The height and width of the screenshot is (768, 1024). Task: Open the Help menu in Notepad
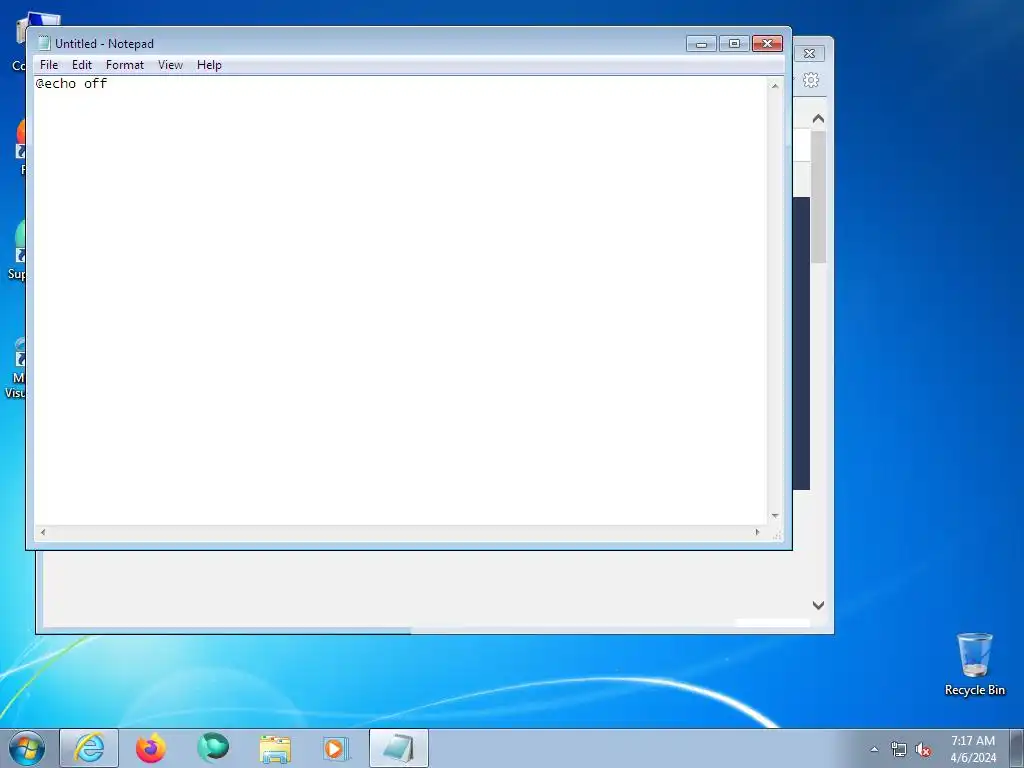point(210,65)
